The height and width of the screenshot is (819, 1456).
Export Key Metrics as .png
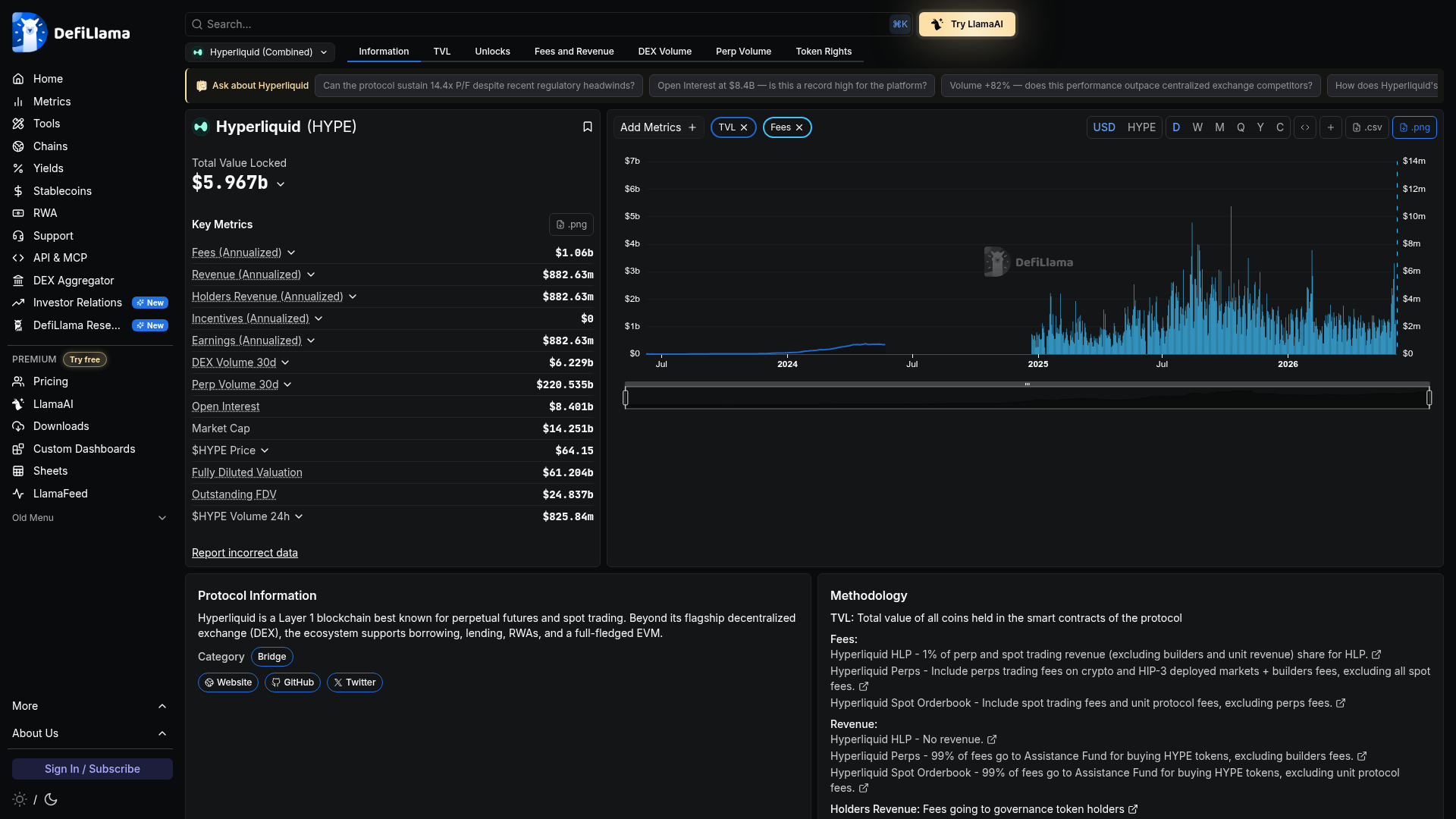571,224
